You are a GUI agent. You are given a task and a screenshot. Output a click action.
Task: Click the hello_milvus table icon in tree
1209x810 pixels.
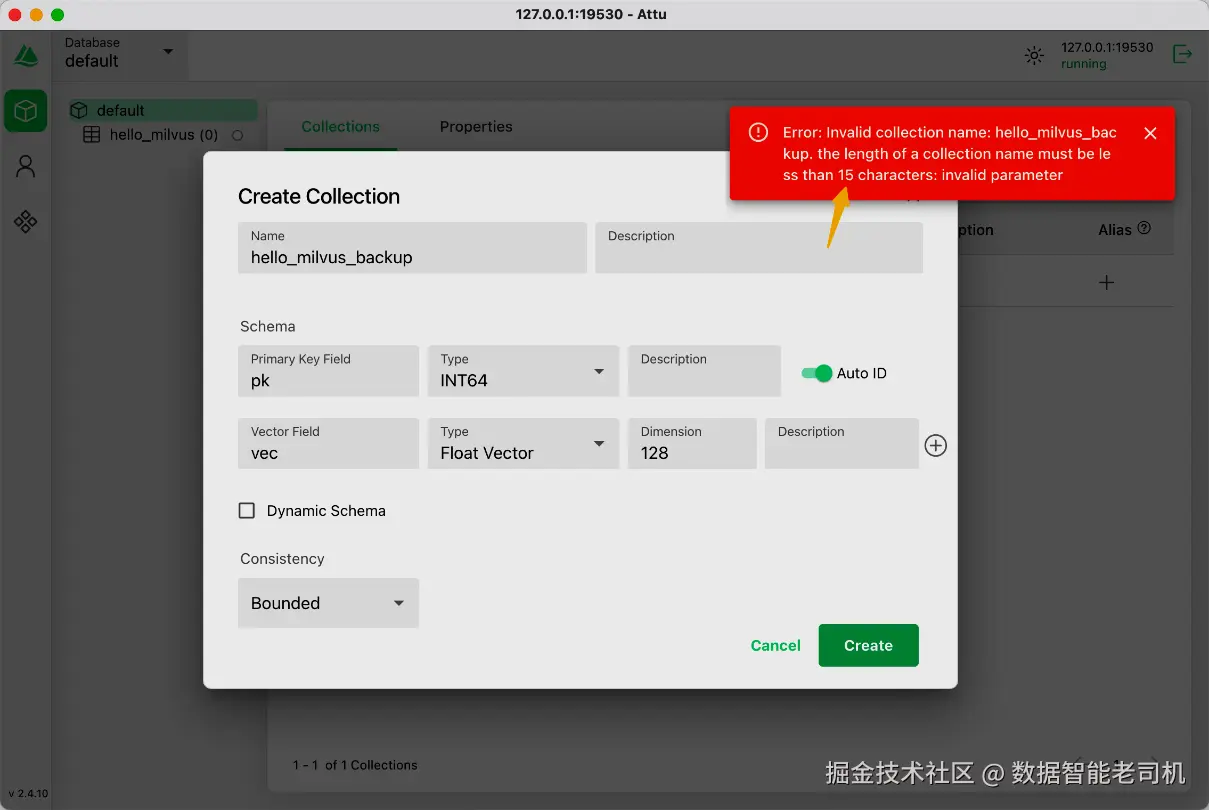[91, 135]
